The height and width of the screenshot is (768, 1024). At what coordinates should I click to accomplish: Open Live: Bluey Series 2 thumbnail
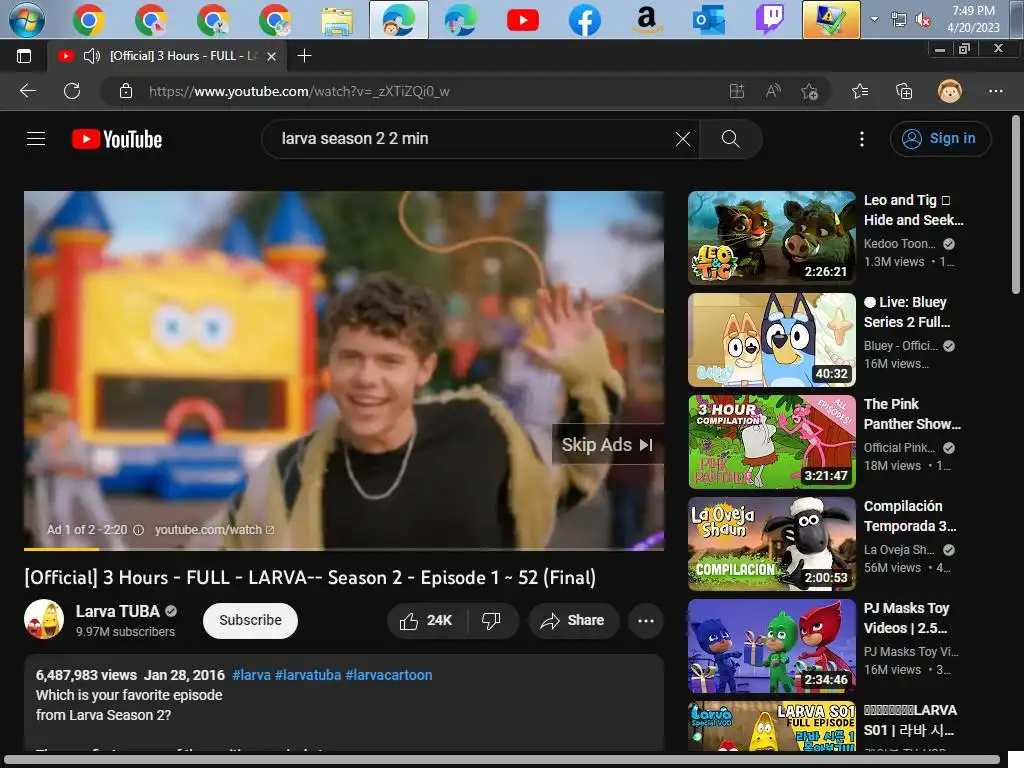pos(772,340)
